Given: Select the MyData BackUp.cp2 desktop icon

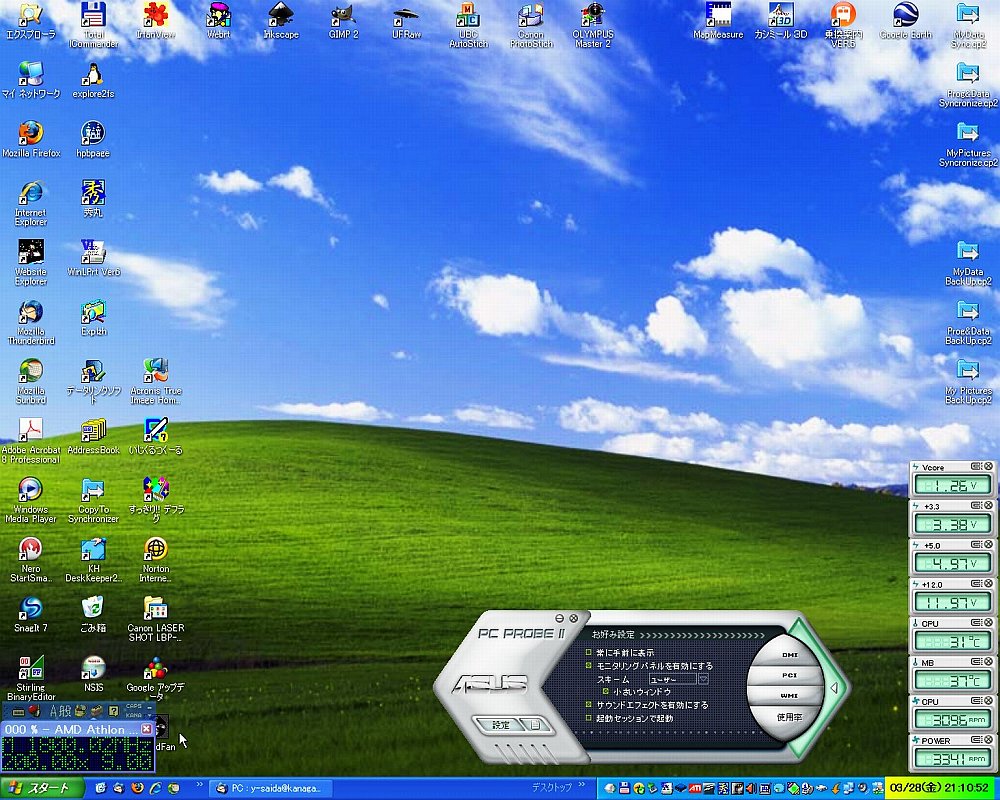Looking at the screenshot, I should tap(967, 262).
